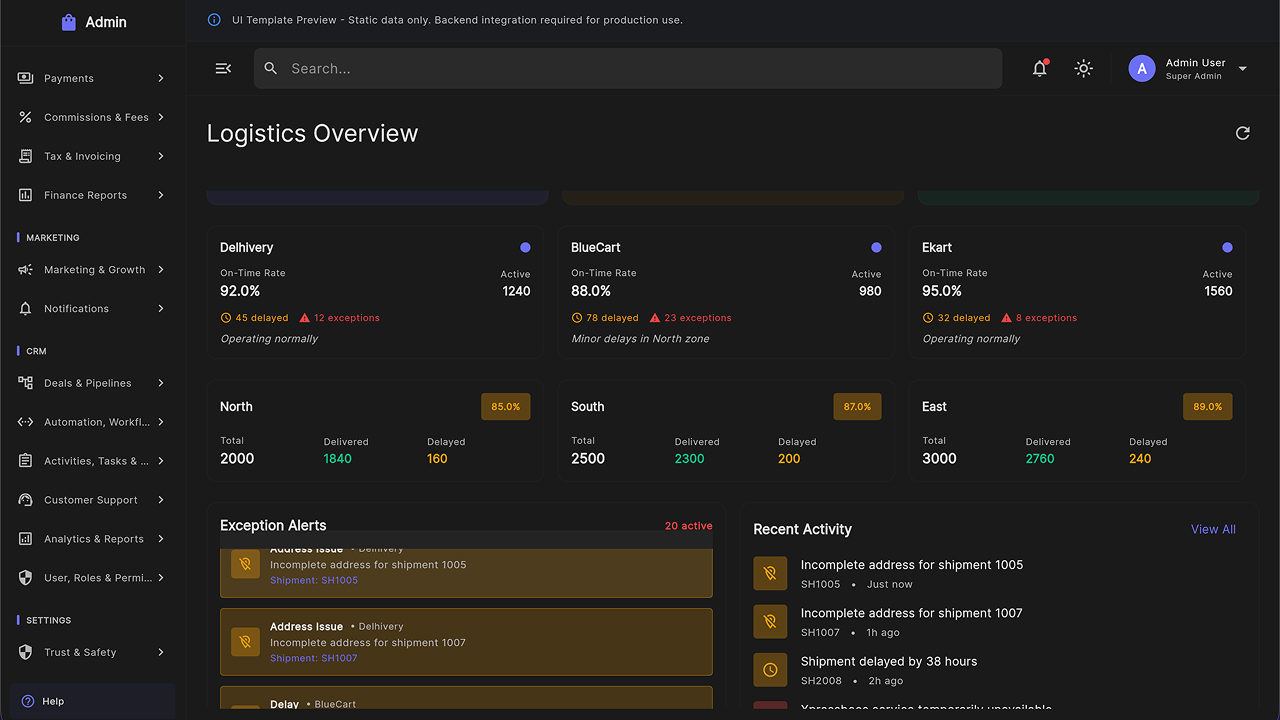
Task: Open Customer Support menu
Action: coord(92,500)
